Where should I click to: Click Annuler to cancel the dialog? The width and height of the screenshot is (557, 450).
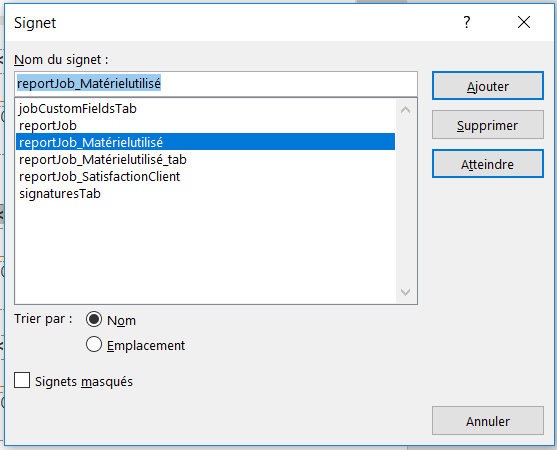click(488, 421)
